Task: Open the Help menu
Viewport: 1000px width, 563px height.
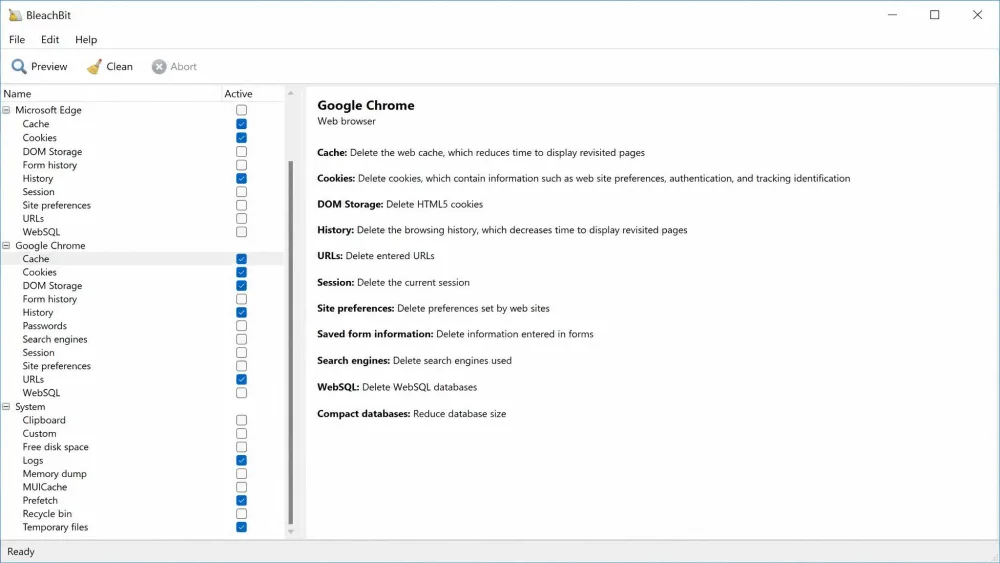Action: (86, 40)
